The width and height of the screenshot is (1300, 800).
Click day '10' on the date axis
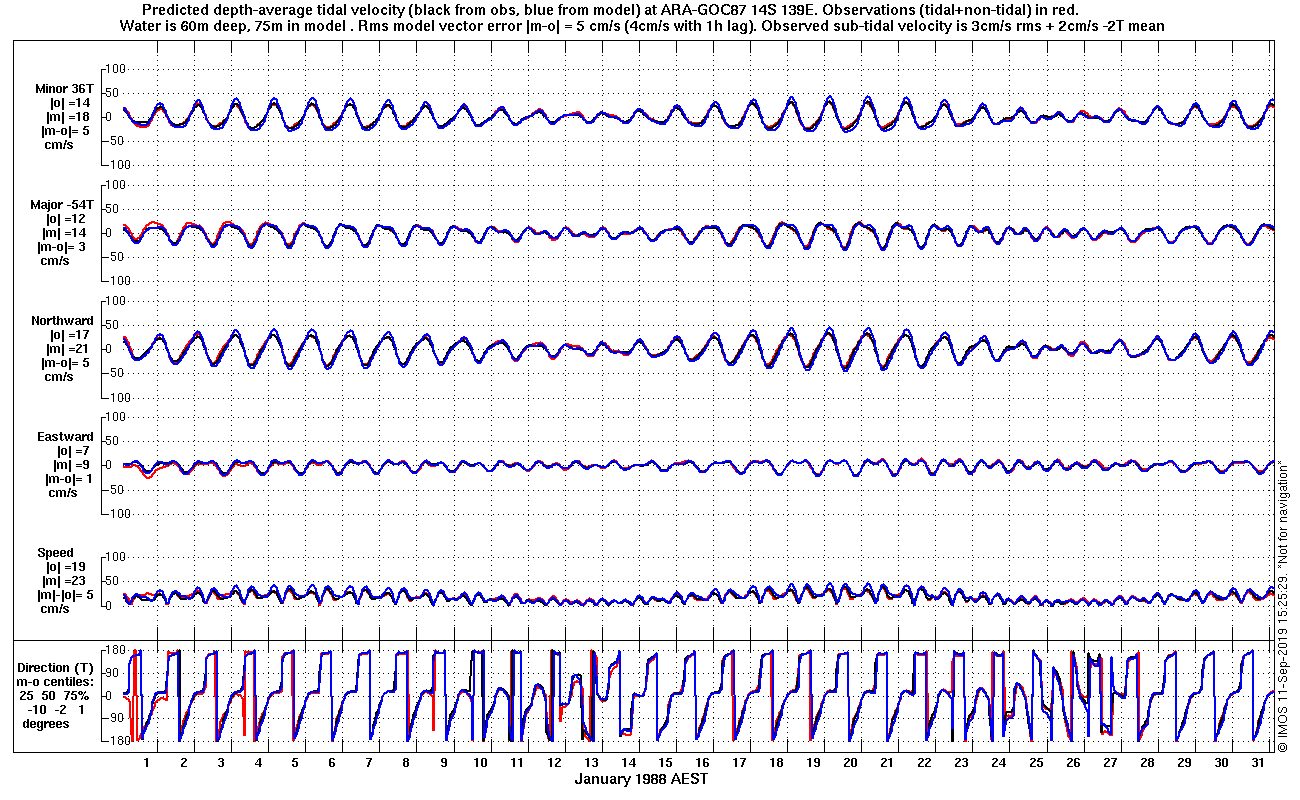(x=481, y=762)
